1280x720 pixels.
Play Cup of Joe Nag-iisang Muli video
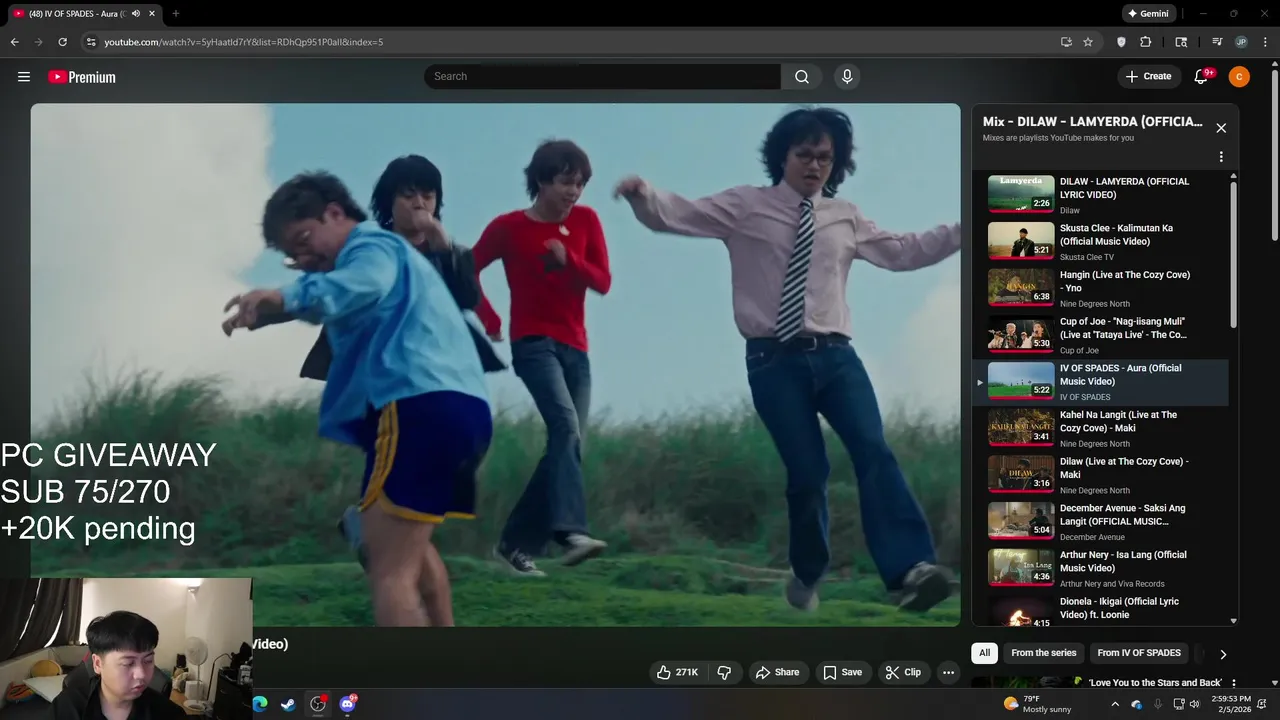[1100, 335]
